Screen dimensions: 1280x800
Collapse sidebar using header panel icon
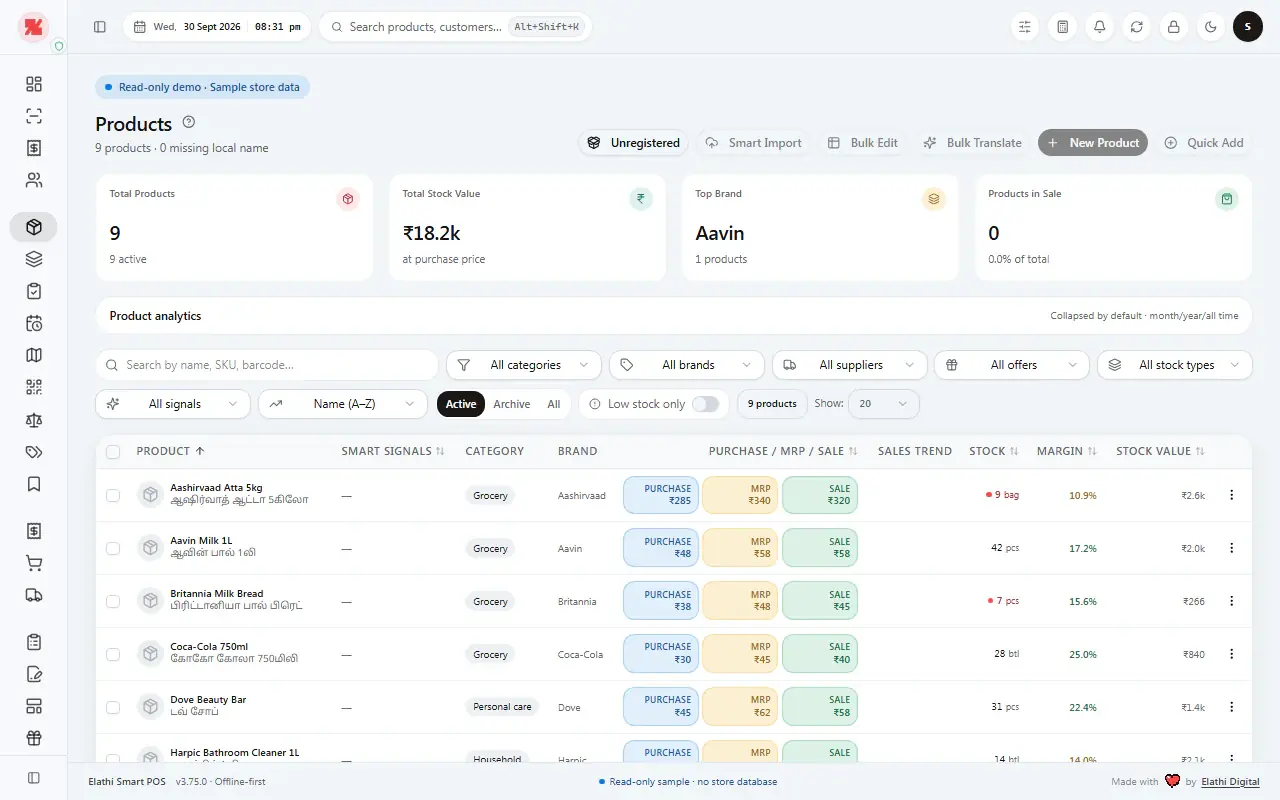click(x=100, y=27)
